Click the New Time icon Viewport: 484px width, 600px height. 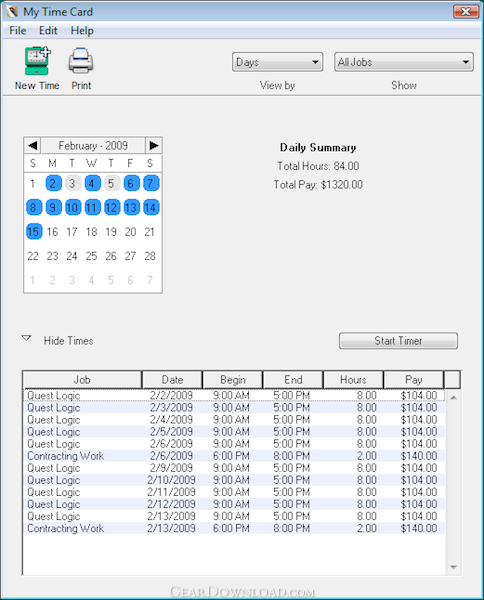(37, 61)
